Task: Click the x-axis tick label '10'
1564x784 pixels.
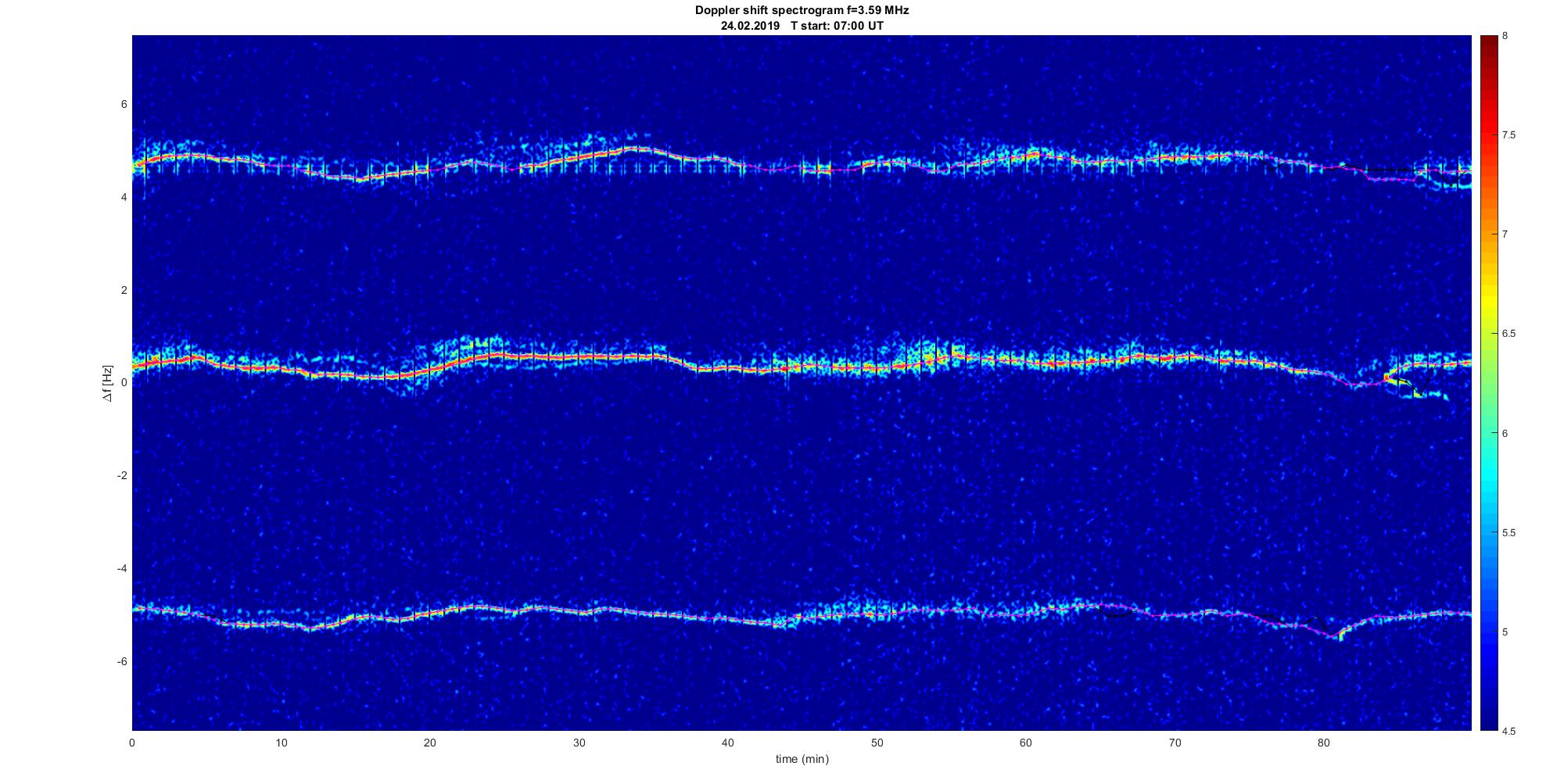Action: tap(281, 743)
